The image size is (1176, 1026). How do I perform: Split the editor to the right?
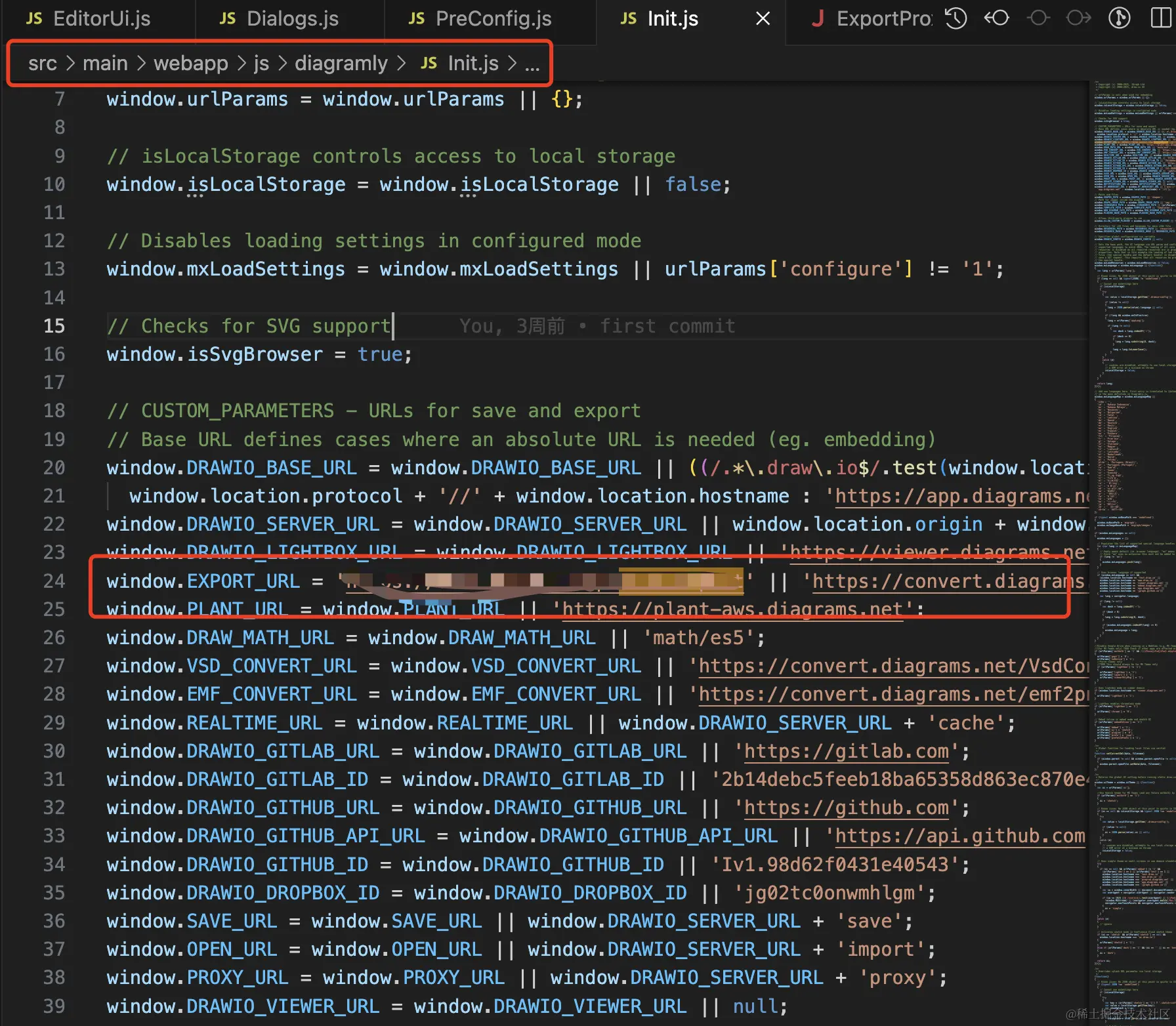click(x=1161, y=18)
